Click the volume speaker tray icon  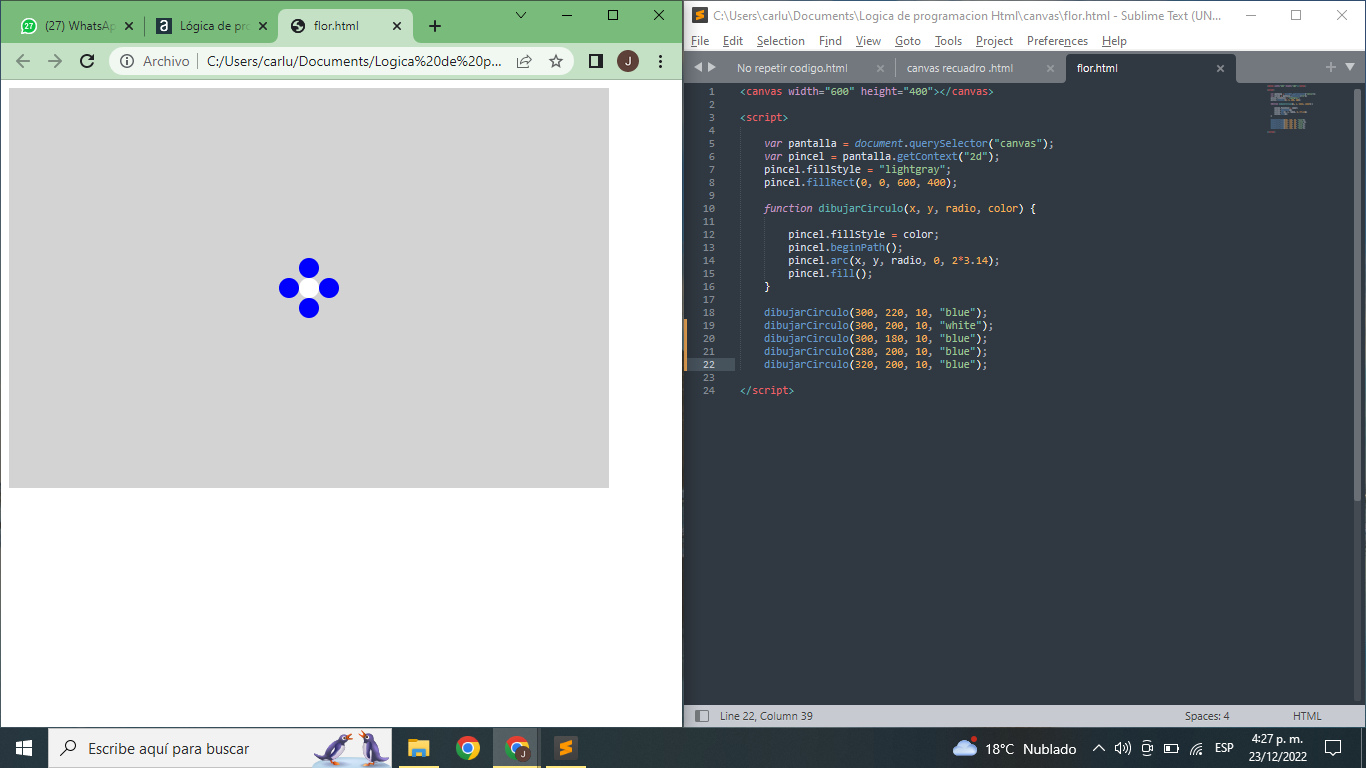pos(1122,748)
